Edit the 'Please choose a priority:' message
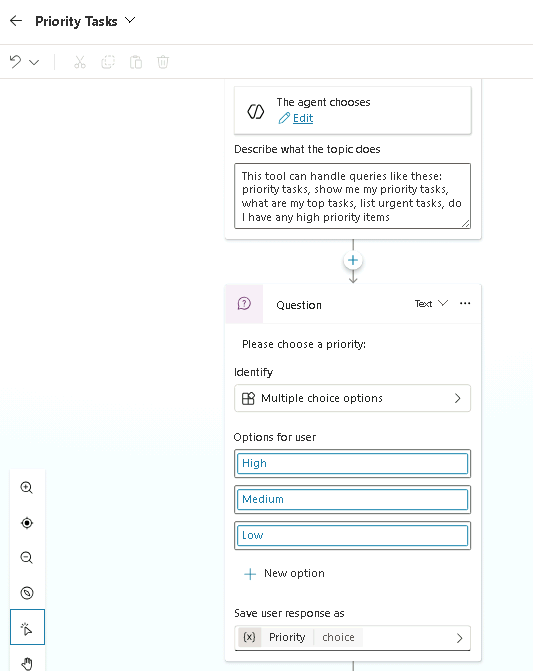533x671 pixels. coord(304,344)
